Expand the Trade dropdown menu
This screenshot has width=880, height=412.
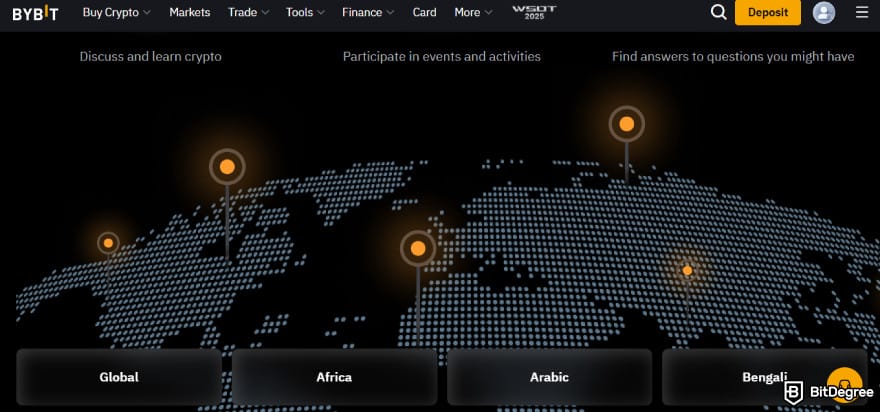pos(249,12)
